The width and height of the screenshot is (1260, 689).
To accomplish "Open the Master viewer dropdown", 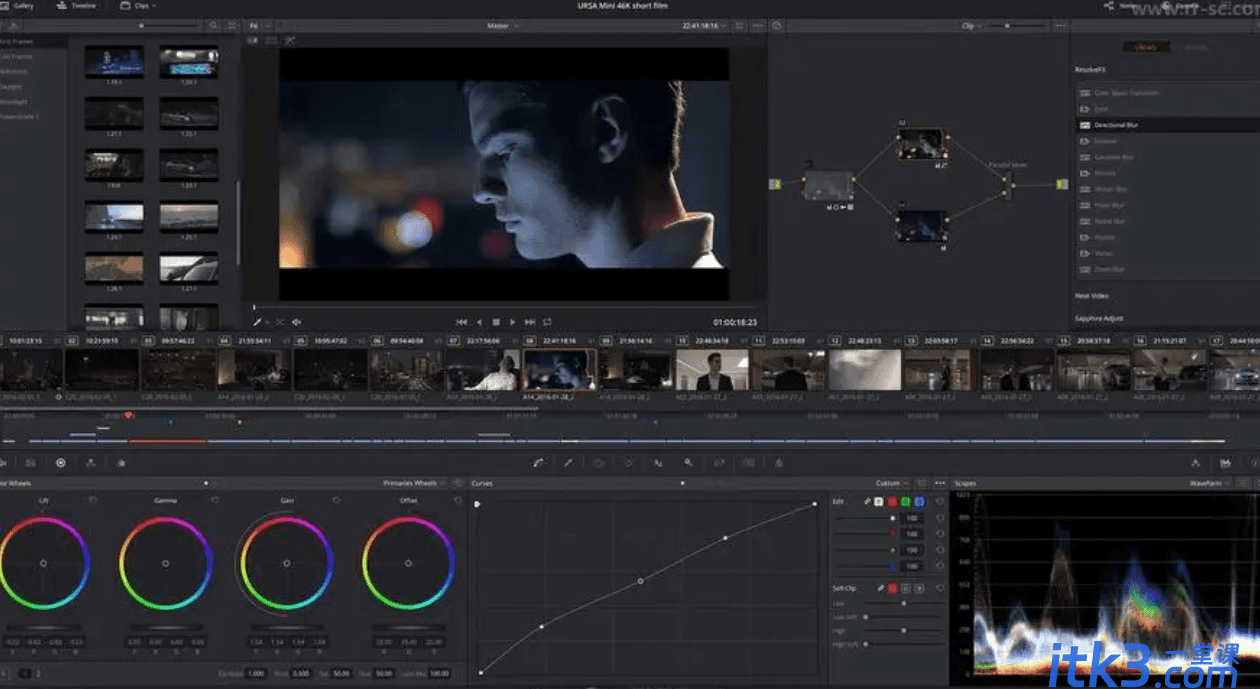I will [x=503, y=25].
